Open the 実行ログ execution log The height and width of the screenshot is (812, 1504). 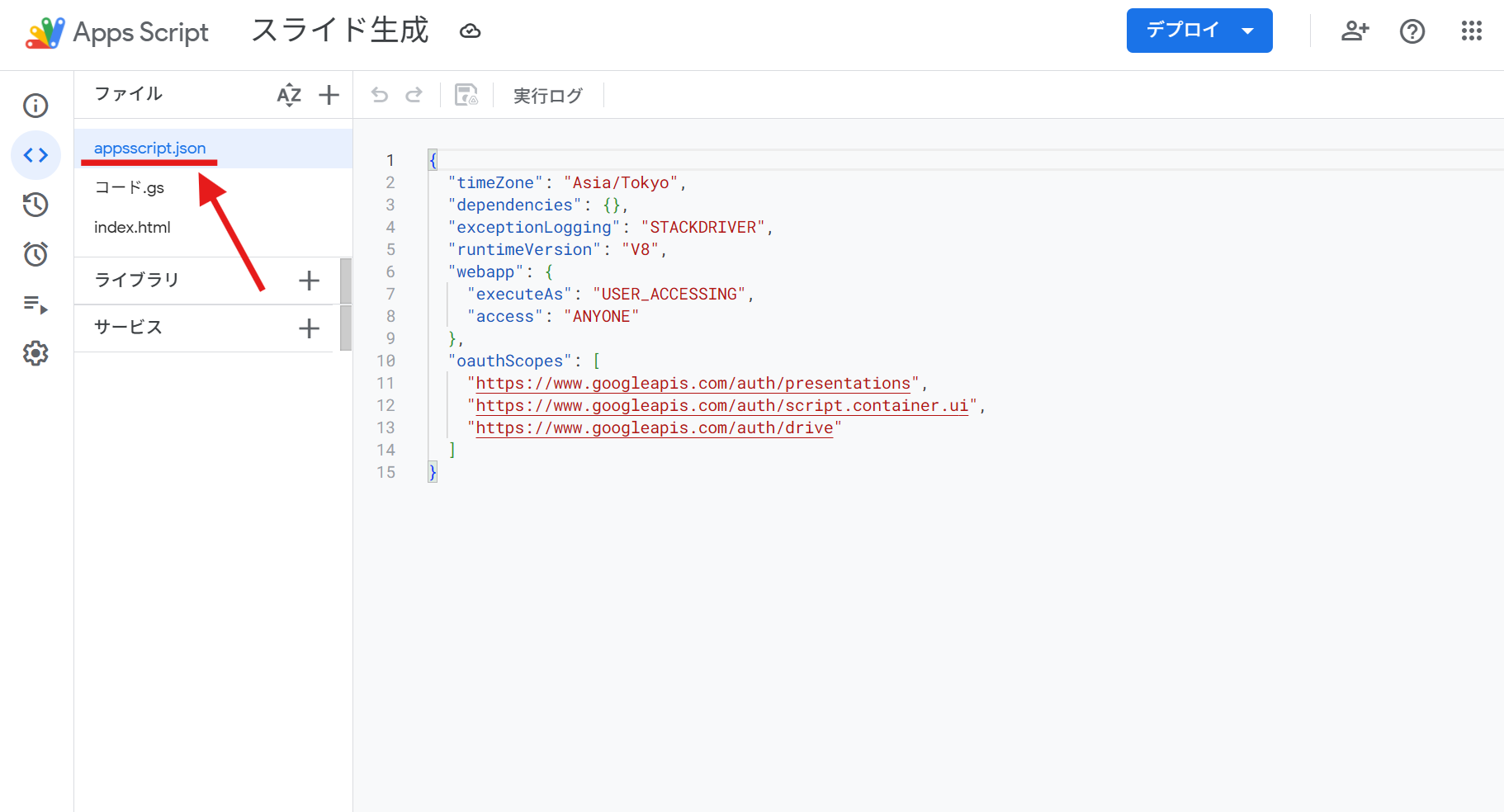pyautogui.click(x=548, y=96)
